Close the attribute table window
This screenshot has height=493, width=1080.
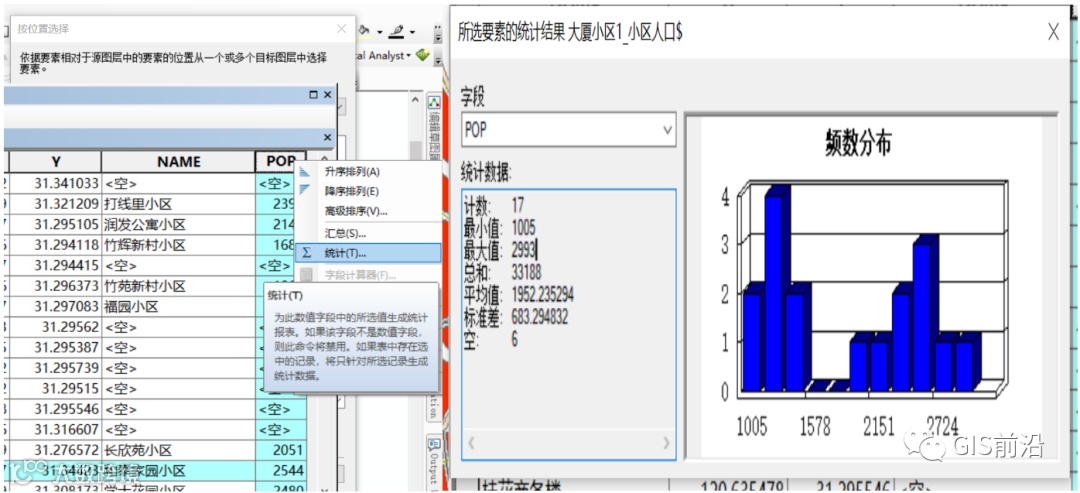[327, 94]
